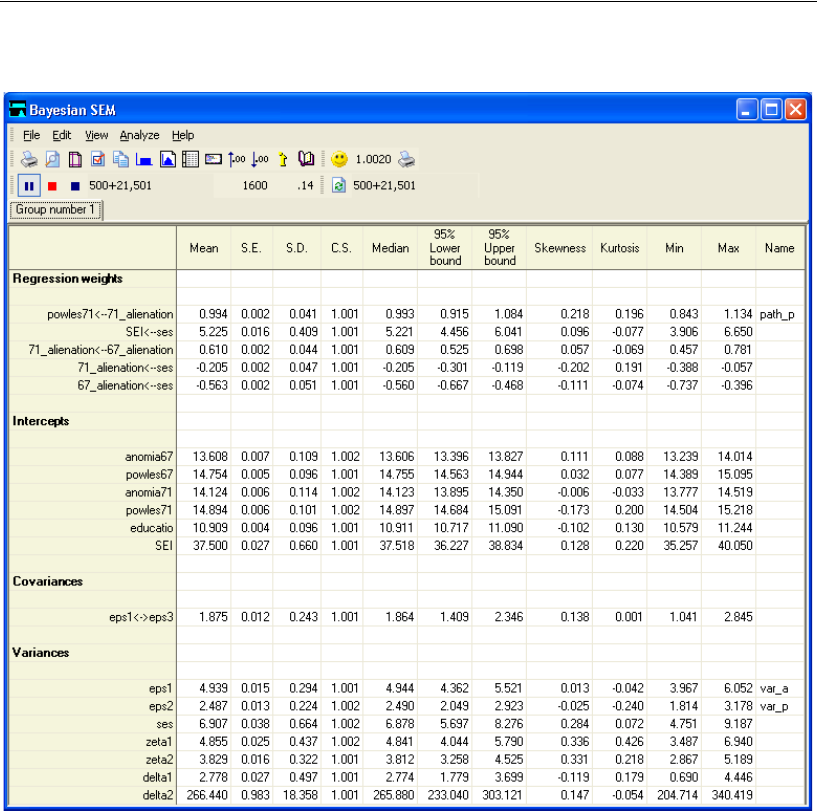This screenshot has height=811, width=817.
Task: Click the Mean column header
Action: pyautogui.click(x=204, y=248)
